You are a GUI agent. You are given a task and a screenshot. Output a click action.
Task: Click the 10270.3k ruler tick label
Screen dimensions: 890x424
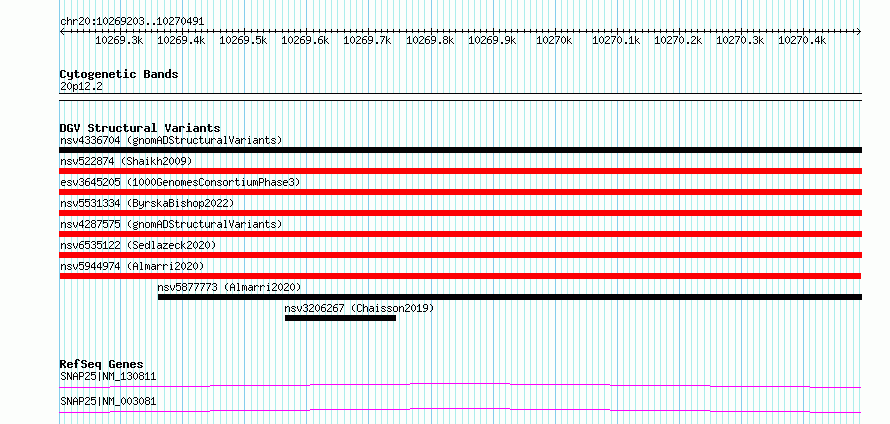pyautogui.click(x=740, y=40)
